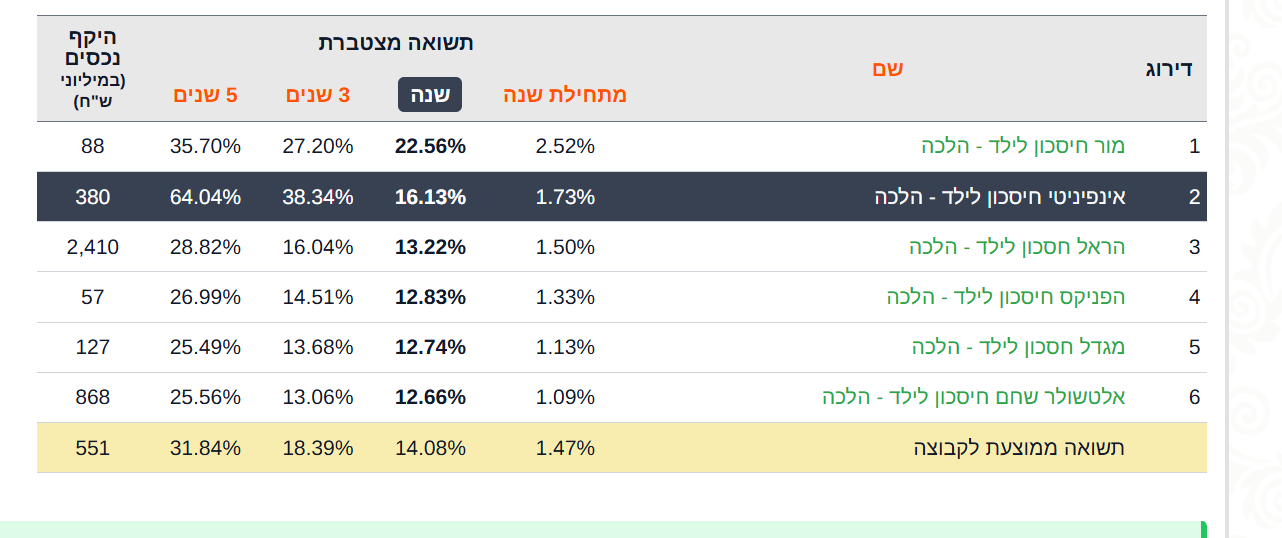Open "אינפיניטי חיסכון לילד - הלכה" in highlighted row
Image resolution: width=1282 pixels, height=538 pixels.
click(x=1000, y=197)
